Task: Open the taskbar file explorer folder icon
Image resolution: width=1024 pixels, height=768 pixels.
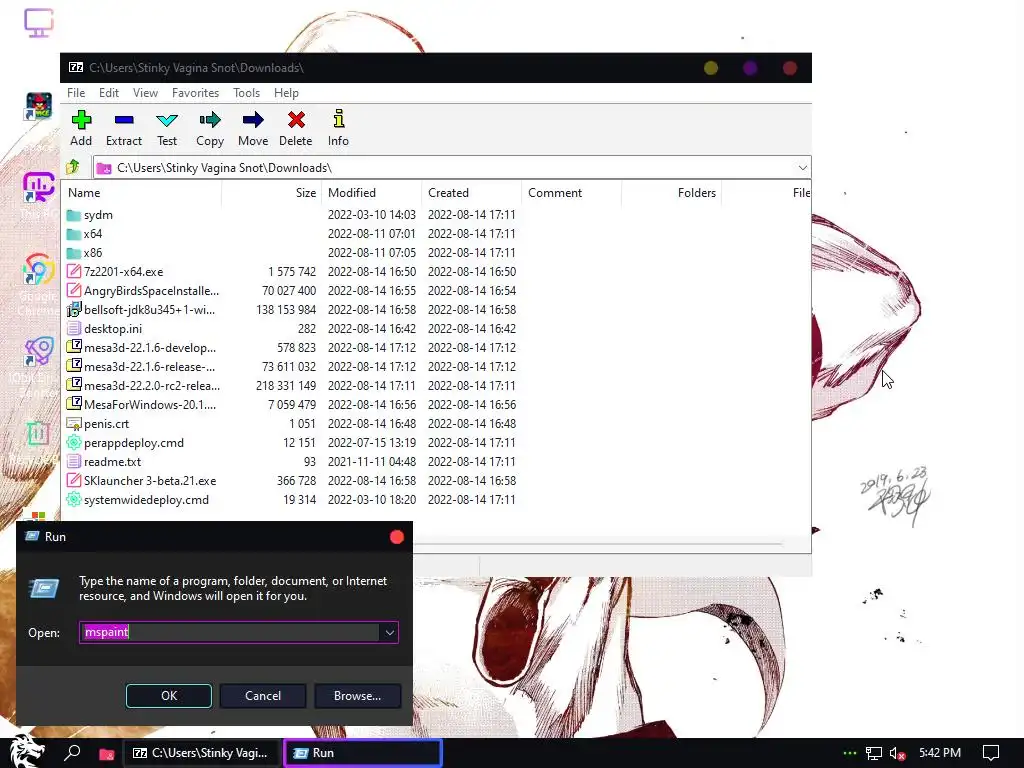Action: [106, 754]
